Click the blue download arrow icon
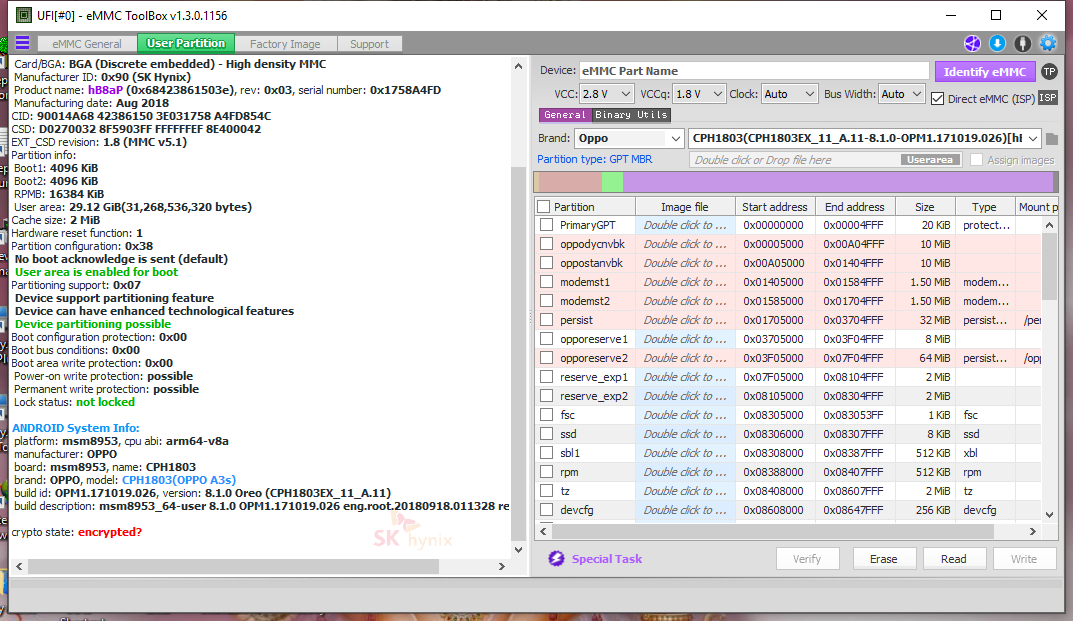Screen dimensions: 1073x621 (x=998, y=43)
